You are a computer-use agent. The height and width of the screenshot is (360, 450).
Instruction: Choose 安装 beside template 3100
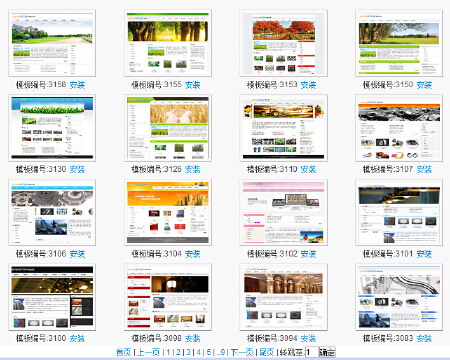[x=77, y=338]
